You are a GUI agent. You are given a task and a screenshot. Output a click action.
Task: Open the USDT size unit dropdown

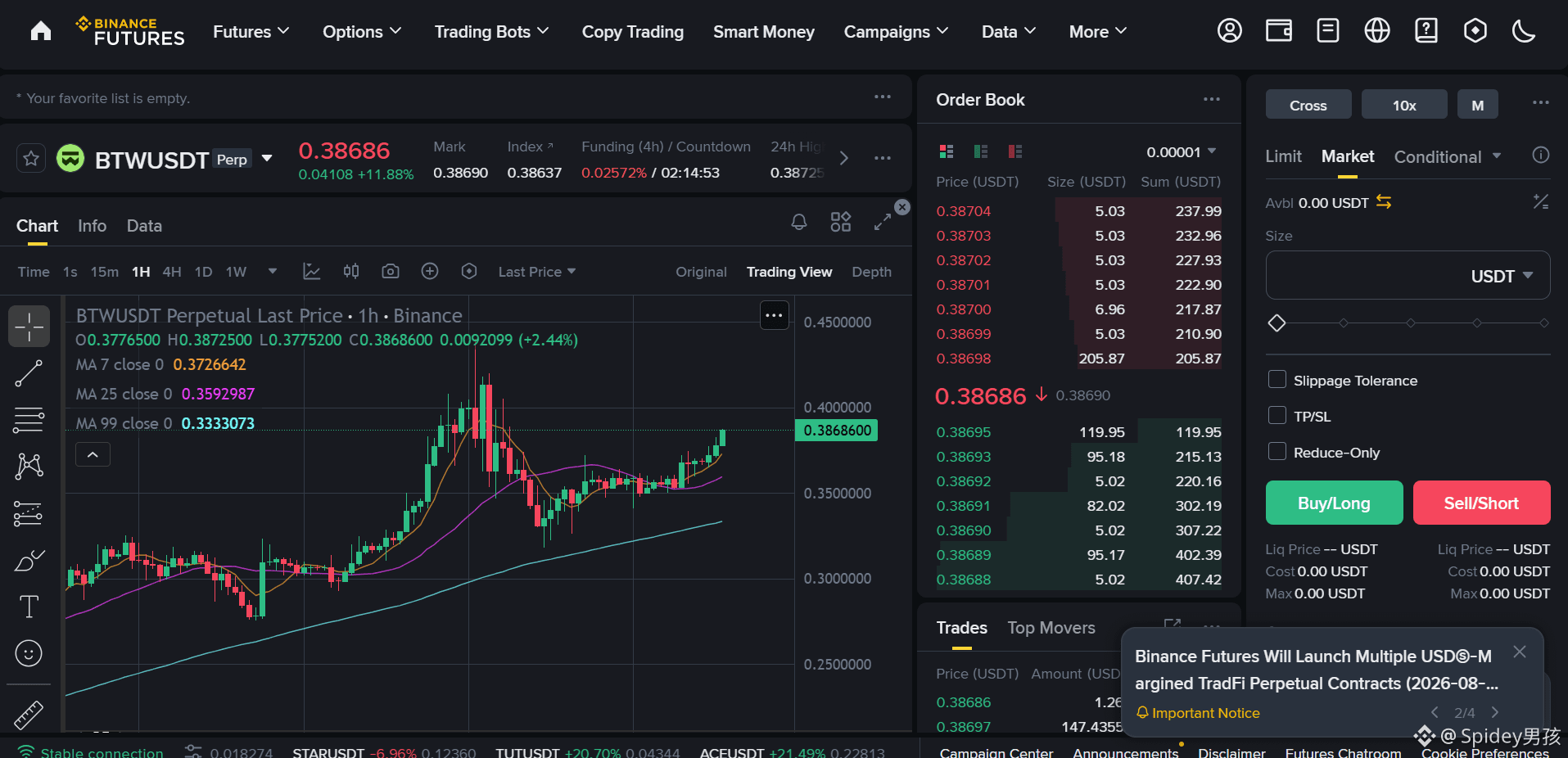tap(1502, 276)
